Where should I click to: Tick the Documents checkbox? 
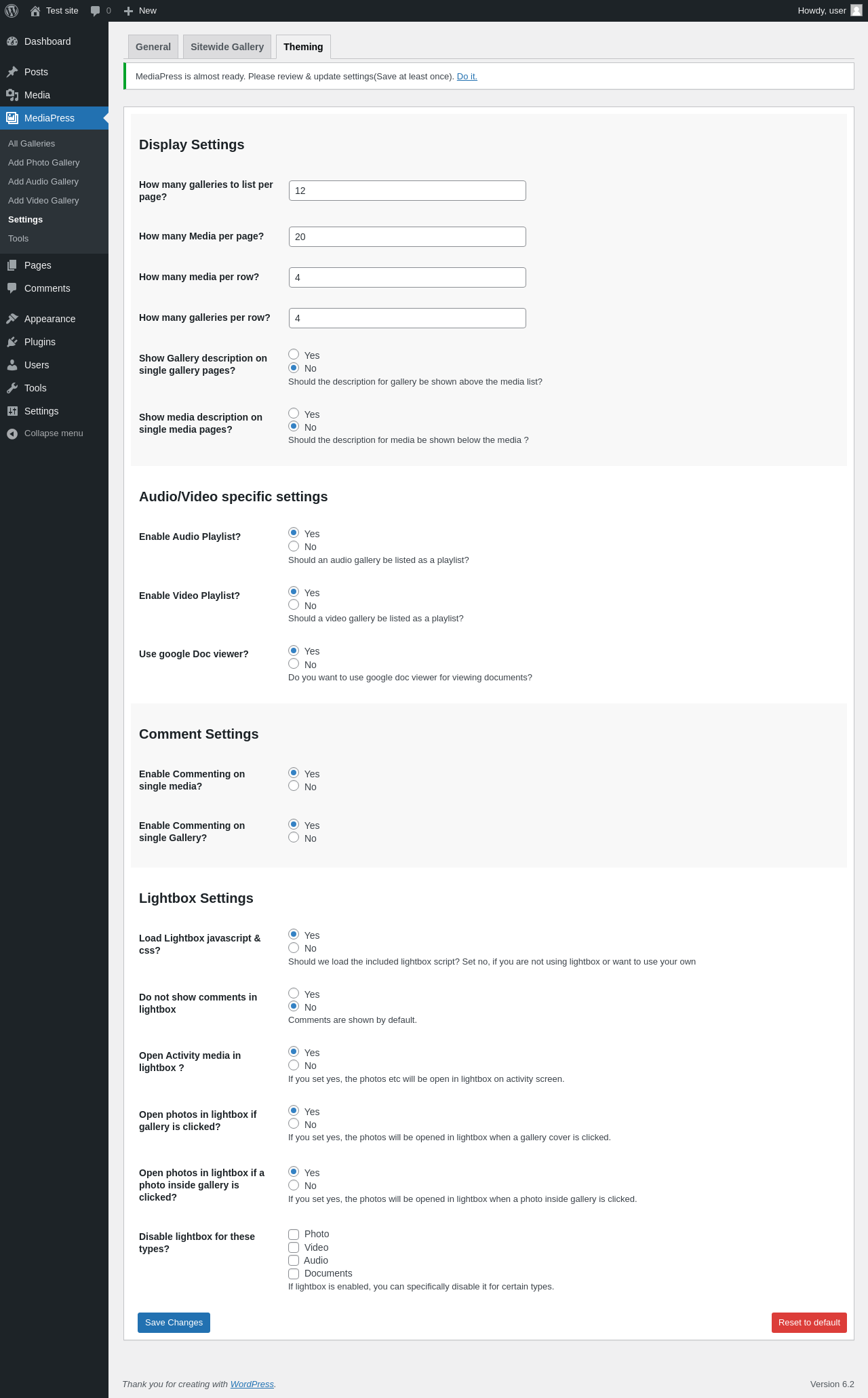pyautogui.click(x=294, y=1274)
